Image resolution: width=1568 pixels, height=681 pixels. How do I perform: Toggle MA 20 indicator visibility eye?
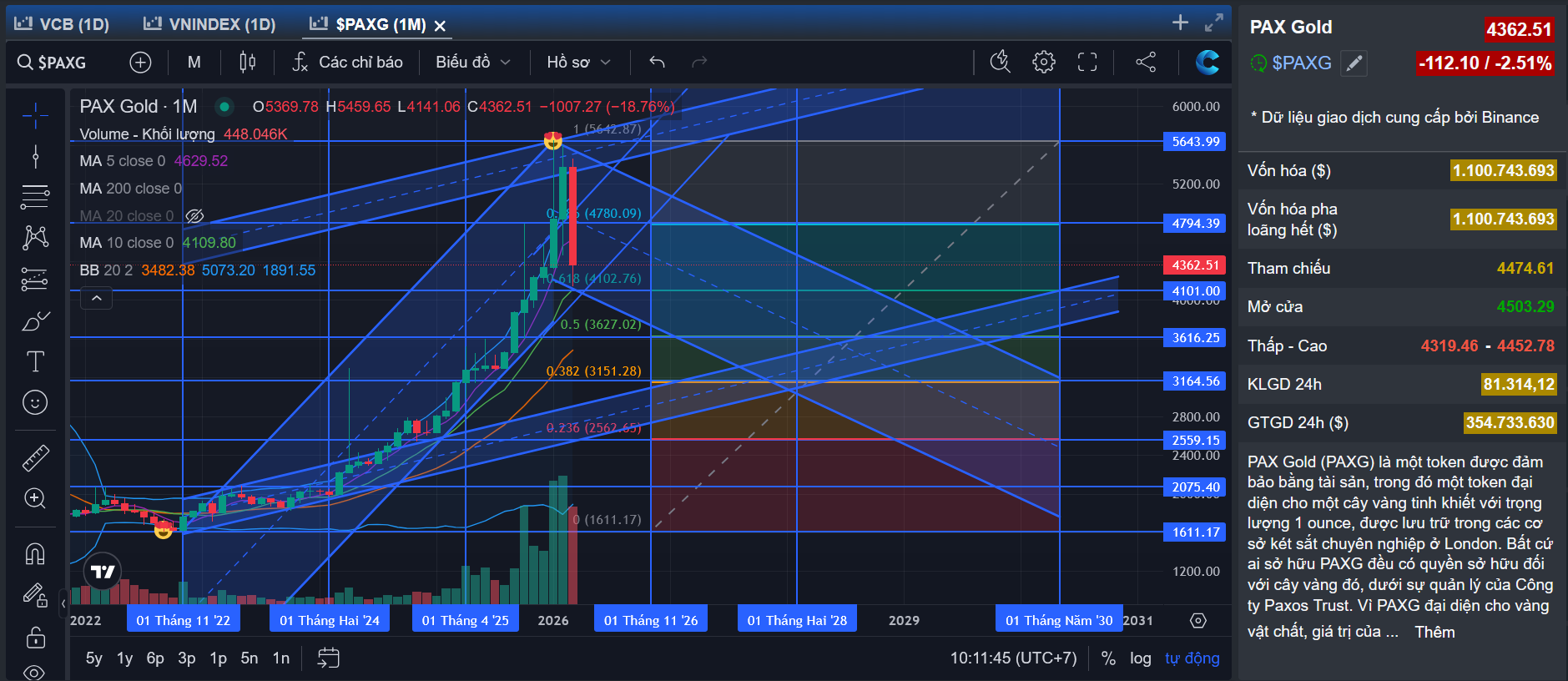(x=194, y=216)
